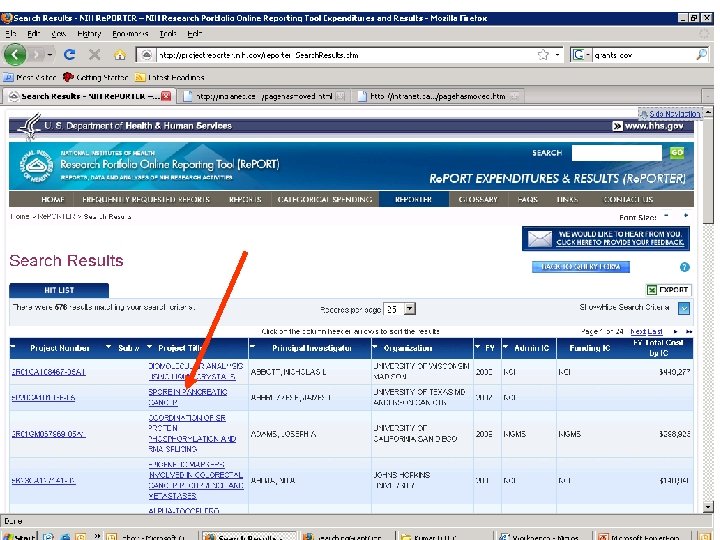Click the green GO search button

(x=677, y=152)
